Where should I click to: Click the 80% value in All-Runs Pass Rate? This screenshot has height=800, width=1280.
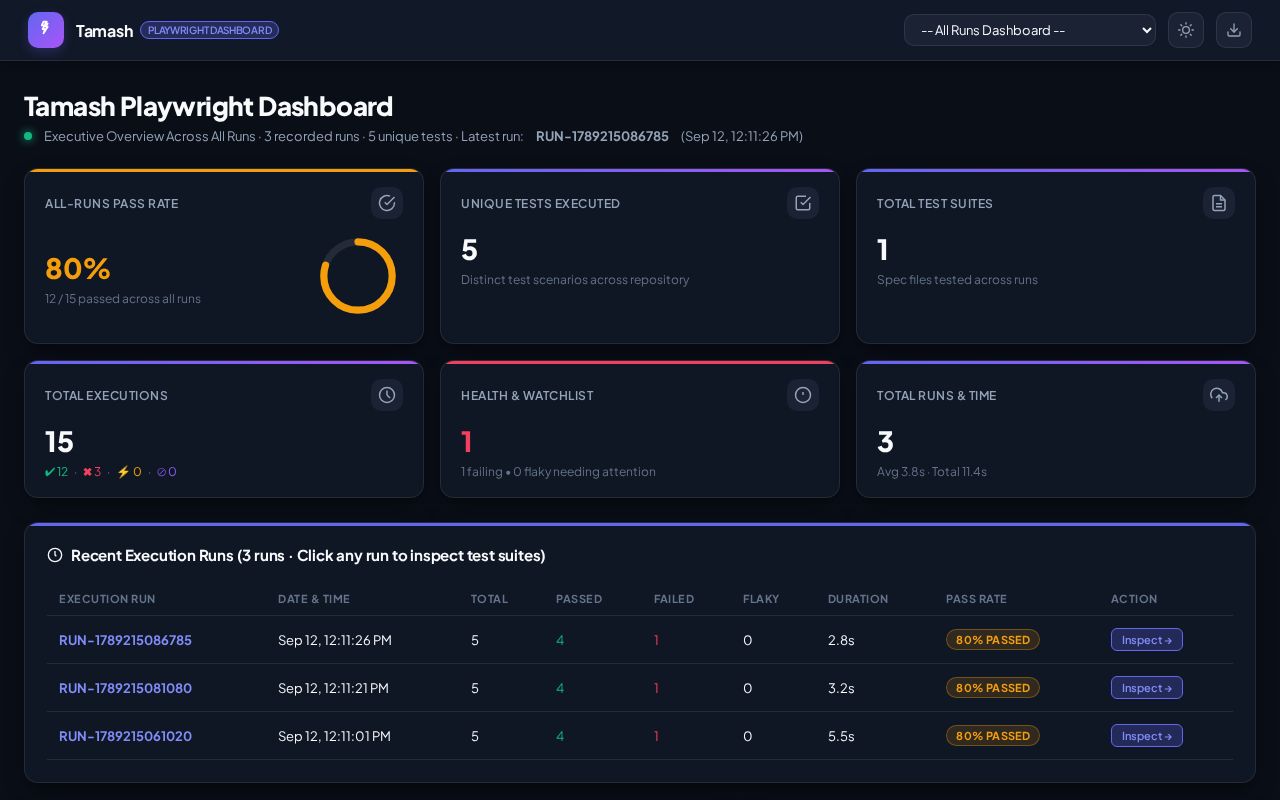(x=78, y=268)
